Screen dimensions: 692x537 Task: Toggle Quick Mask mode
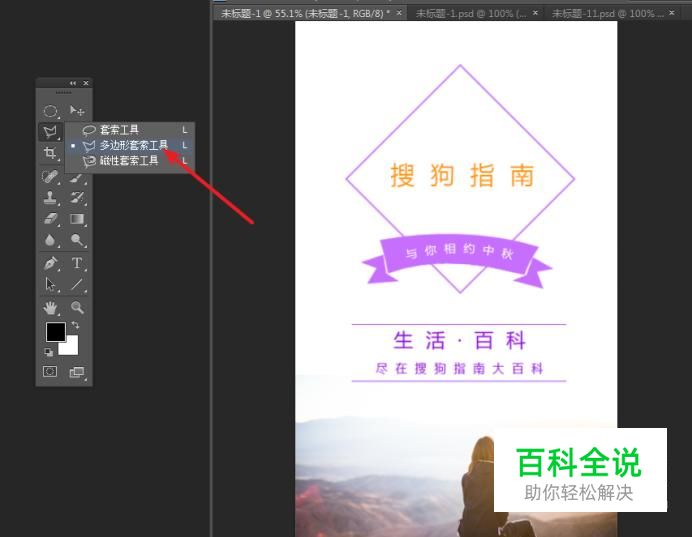pos(50,372)
